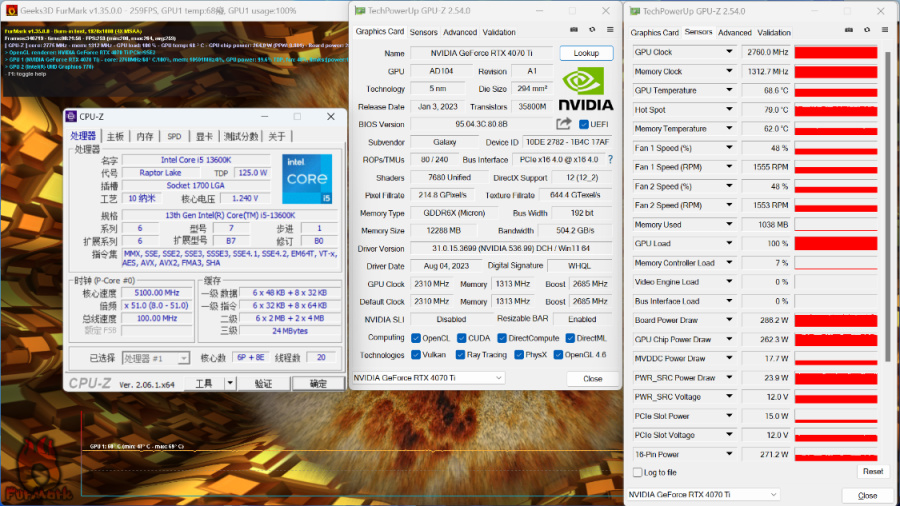This screenshot has height=506, width=900.
Task: Toggle the OpenCL checkbox
Action: 416,338
